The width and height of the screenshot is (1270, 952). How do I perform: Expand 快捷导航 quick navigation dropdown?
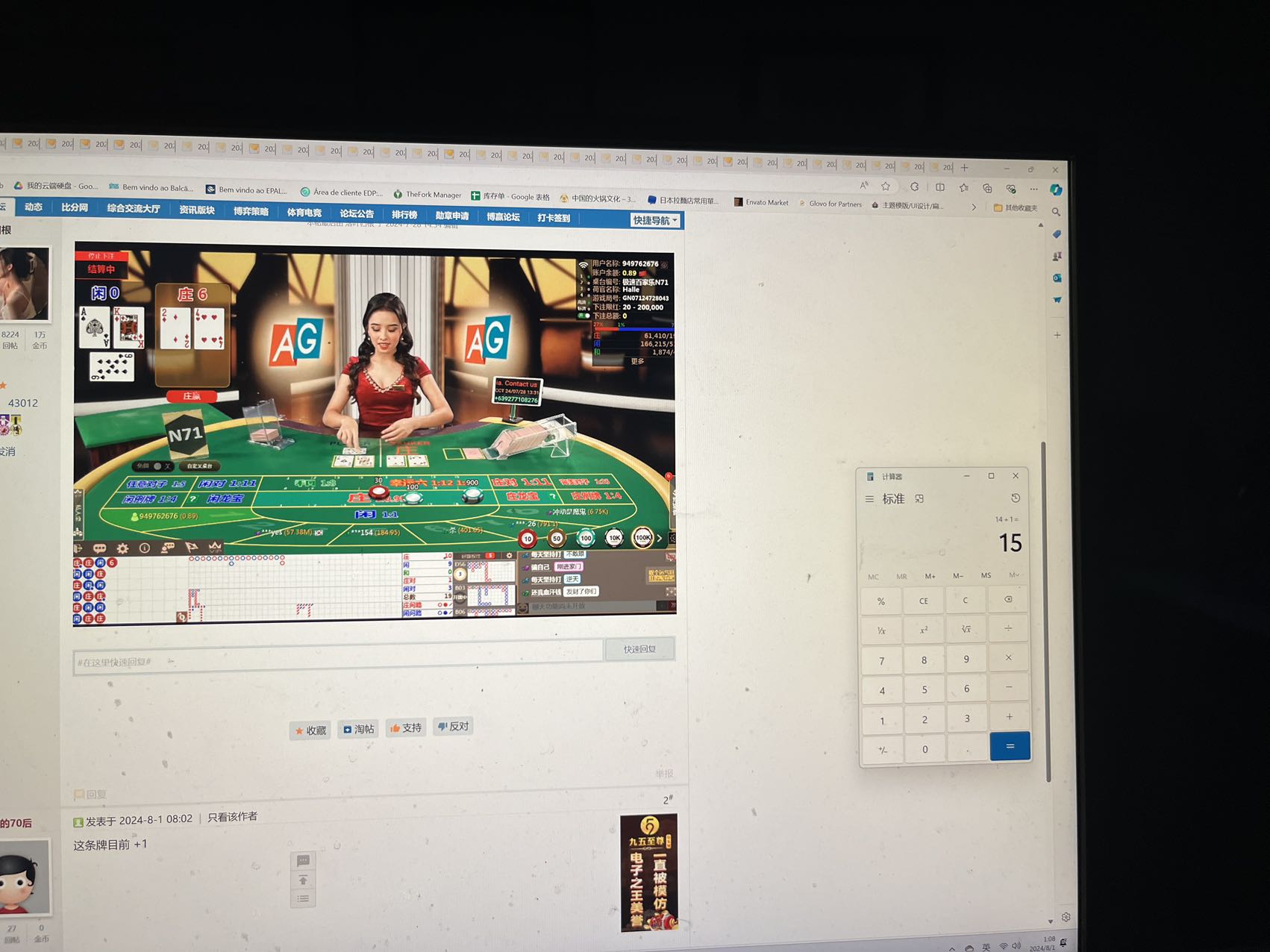tap(655, 220)
